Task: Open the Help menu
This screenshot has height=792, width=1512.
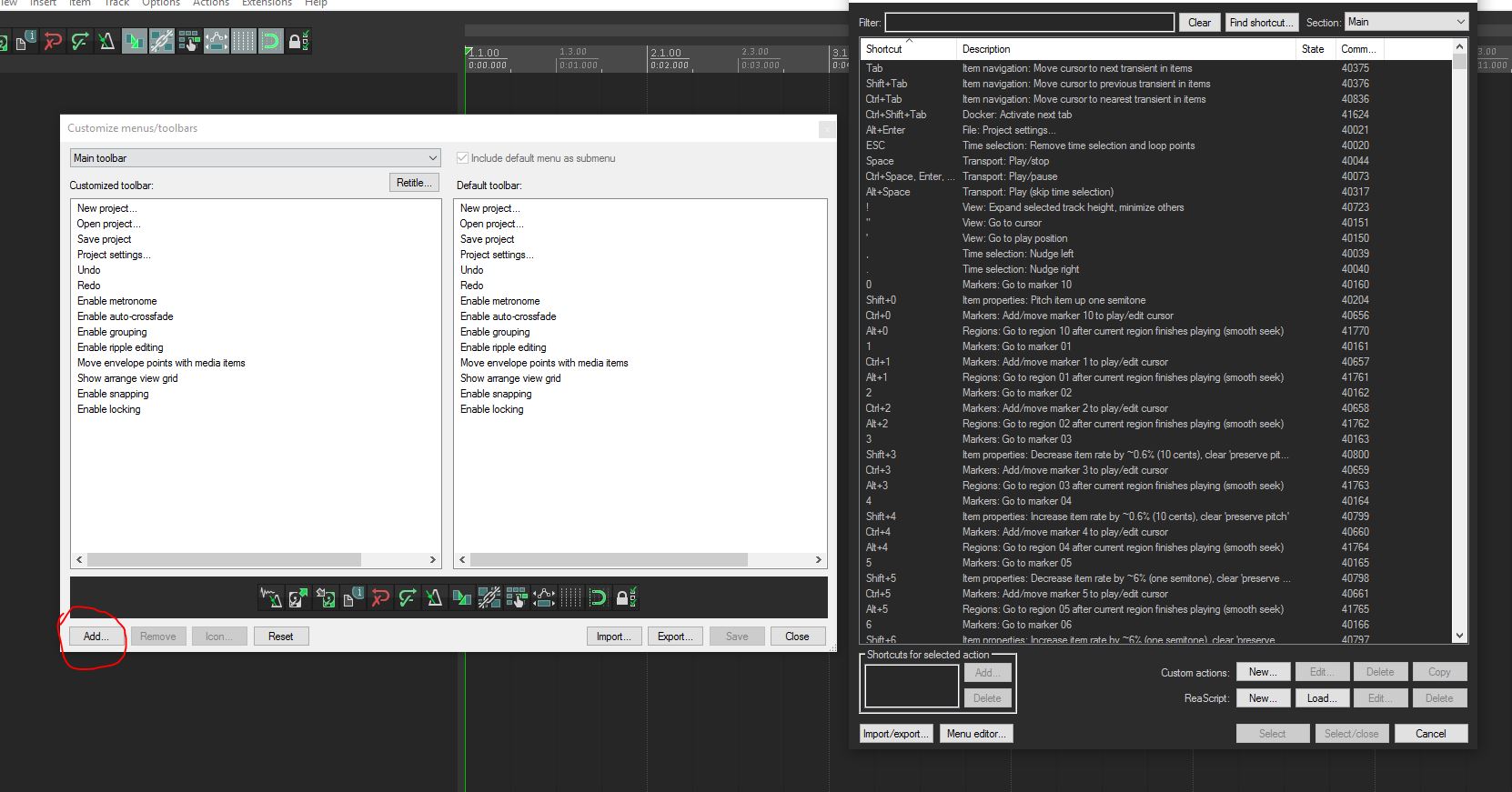Action: click(316, 4)
